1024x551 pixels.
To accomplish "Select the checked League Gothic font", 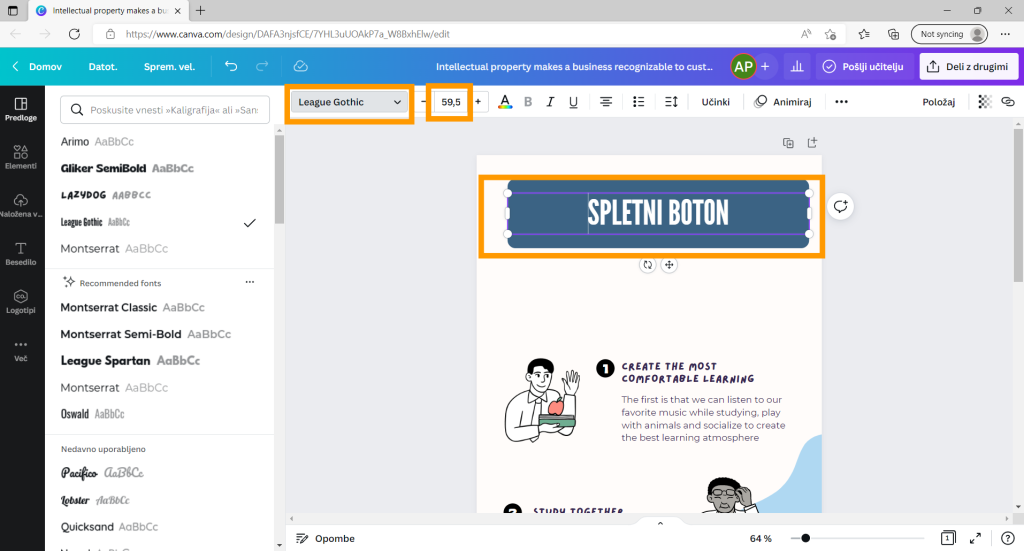I will pos(160,222).
